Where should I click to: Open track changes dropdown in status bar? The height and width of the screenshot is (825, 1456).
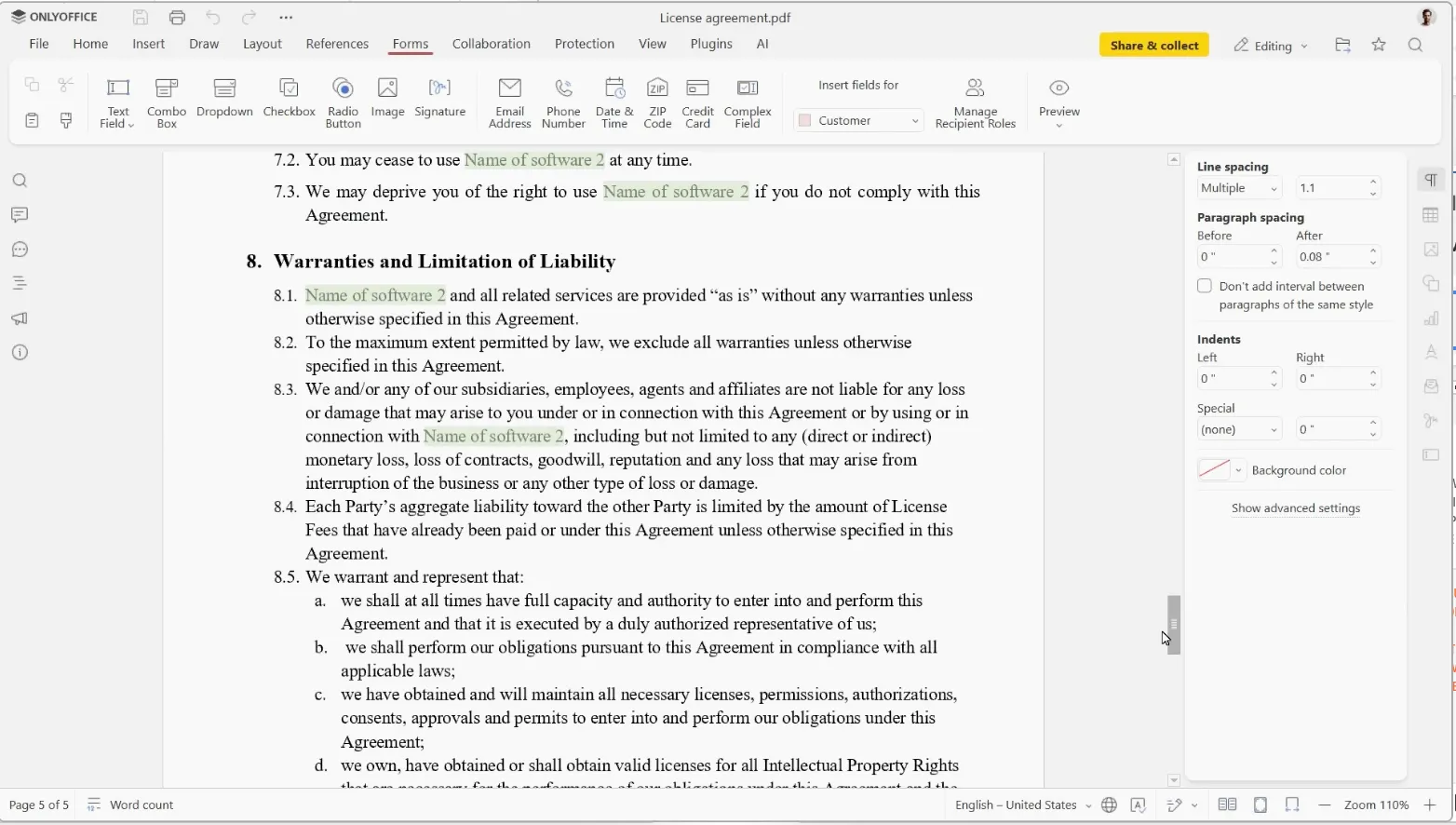click(1194, 805)
